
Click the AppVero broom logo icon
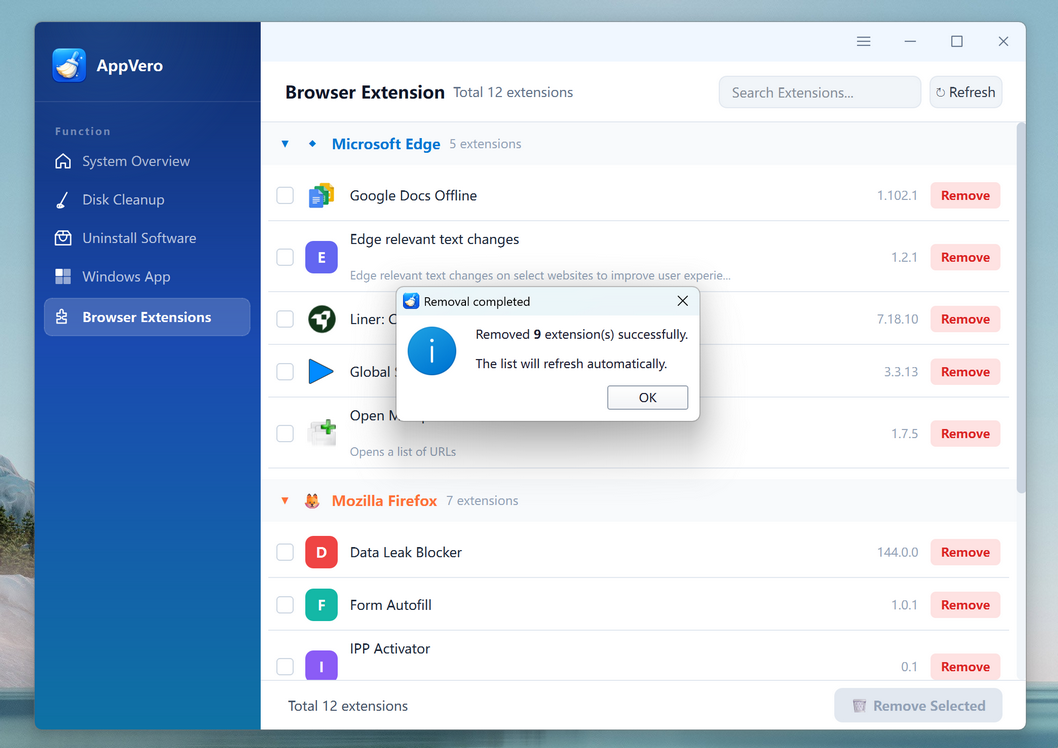click(x=69, y=65)
